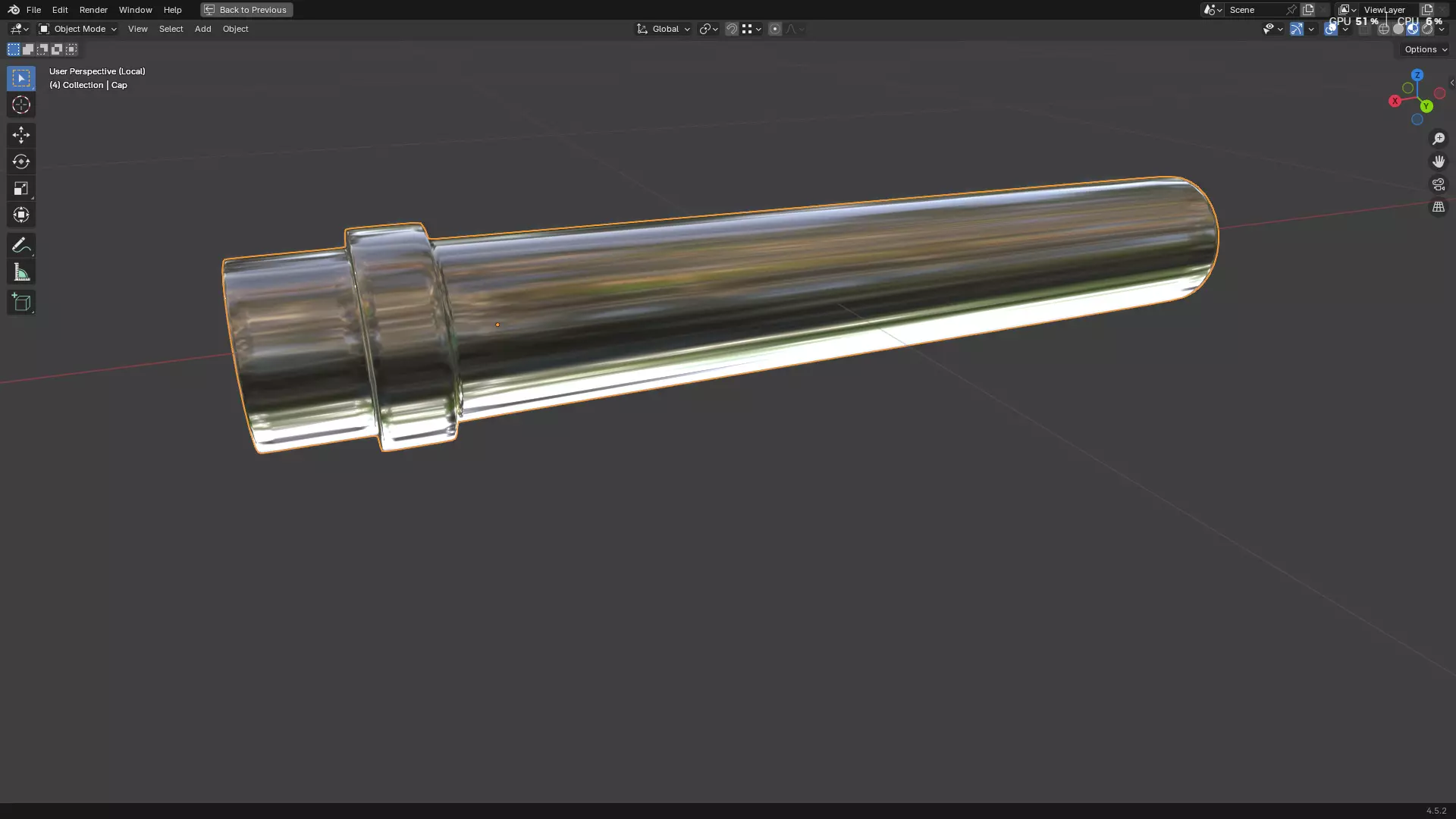
Task: Click the Y axis on the navigation gizmo
Action: tap(1426, 106)
